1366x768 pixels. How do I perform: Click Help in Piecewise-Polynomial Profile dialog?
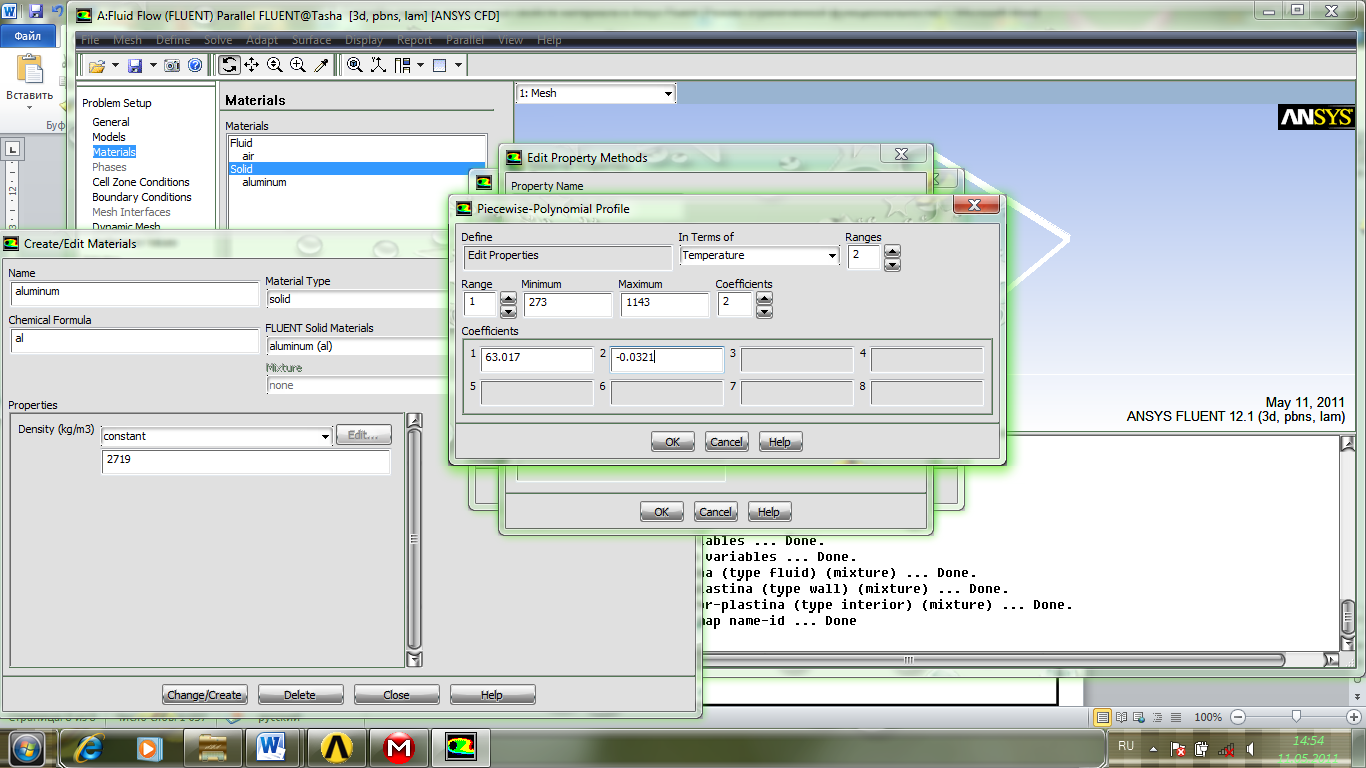[780, 442]
